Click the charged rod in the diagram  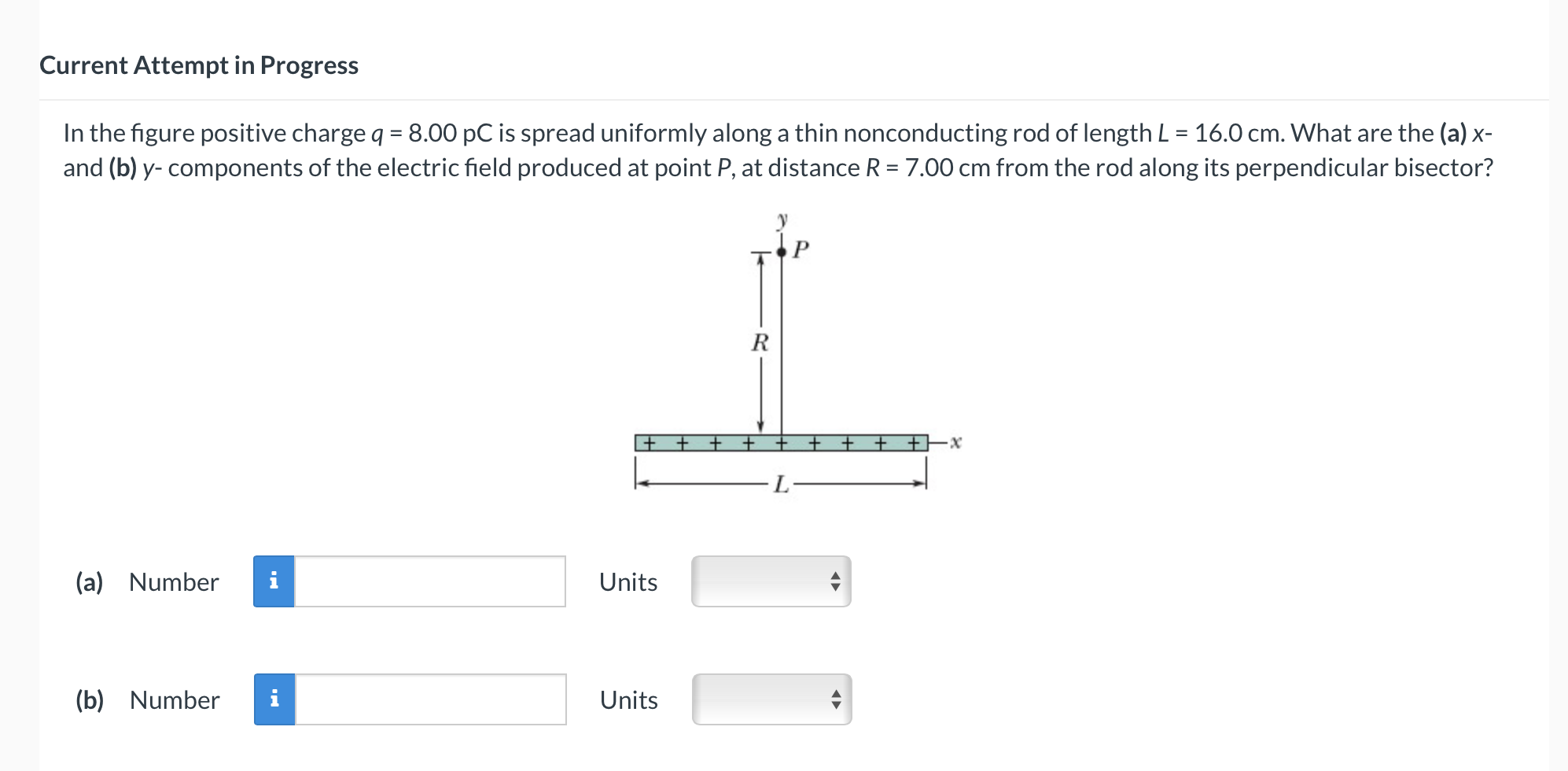[782, 443]
